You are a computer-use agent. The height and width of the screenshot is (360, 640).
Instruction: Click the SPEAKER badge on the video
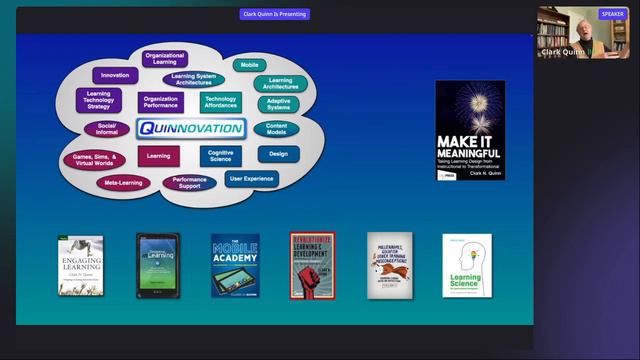(613, 14)
